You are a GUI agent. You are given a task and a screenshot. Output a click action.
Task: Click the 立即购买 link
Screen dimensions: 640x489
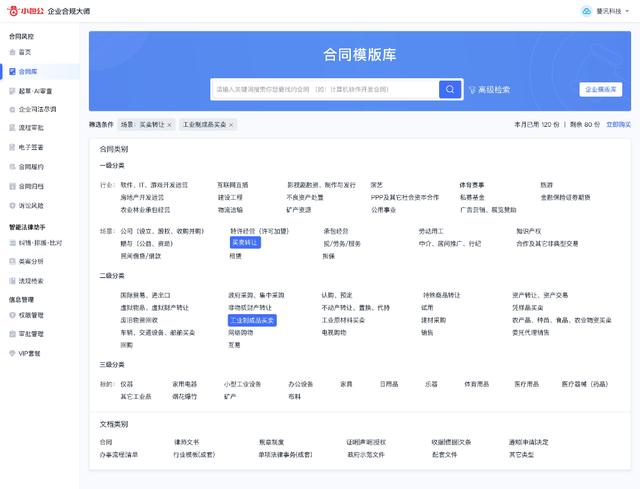[x=618, y=124]
